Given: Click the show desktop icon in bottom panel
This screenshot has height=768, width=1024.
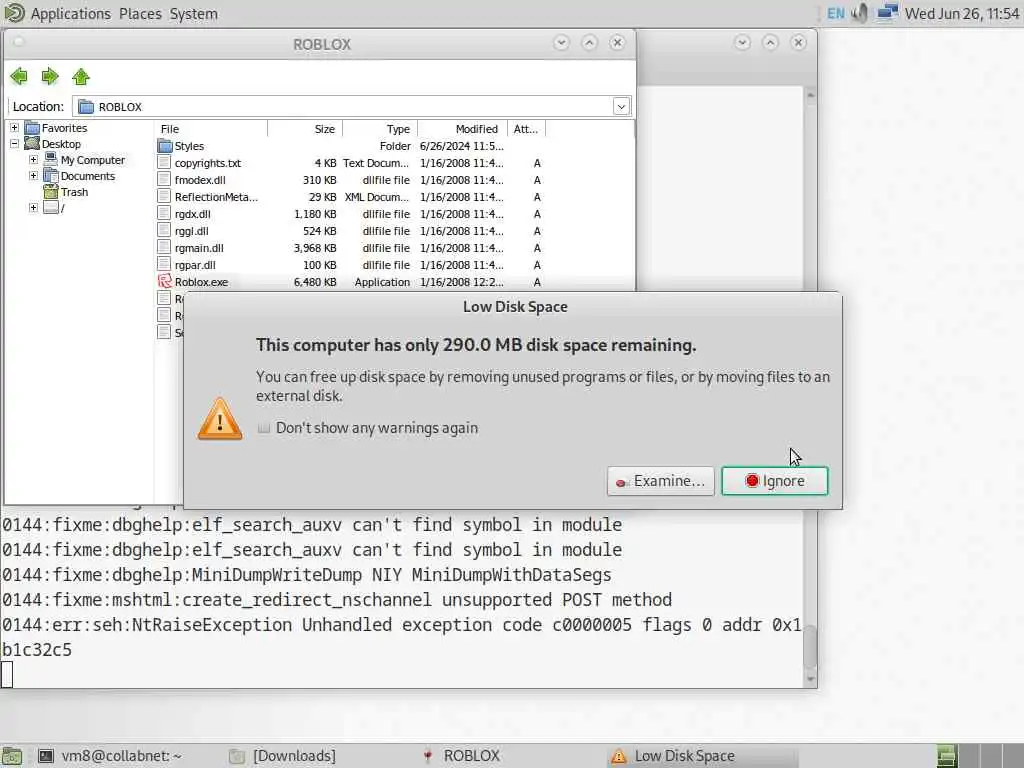Looking at the screenshot, I should click(12, 756).
